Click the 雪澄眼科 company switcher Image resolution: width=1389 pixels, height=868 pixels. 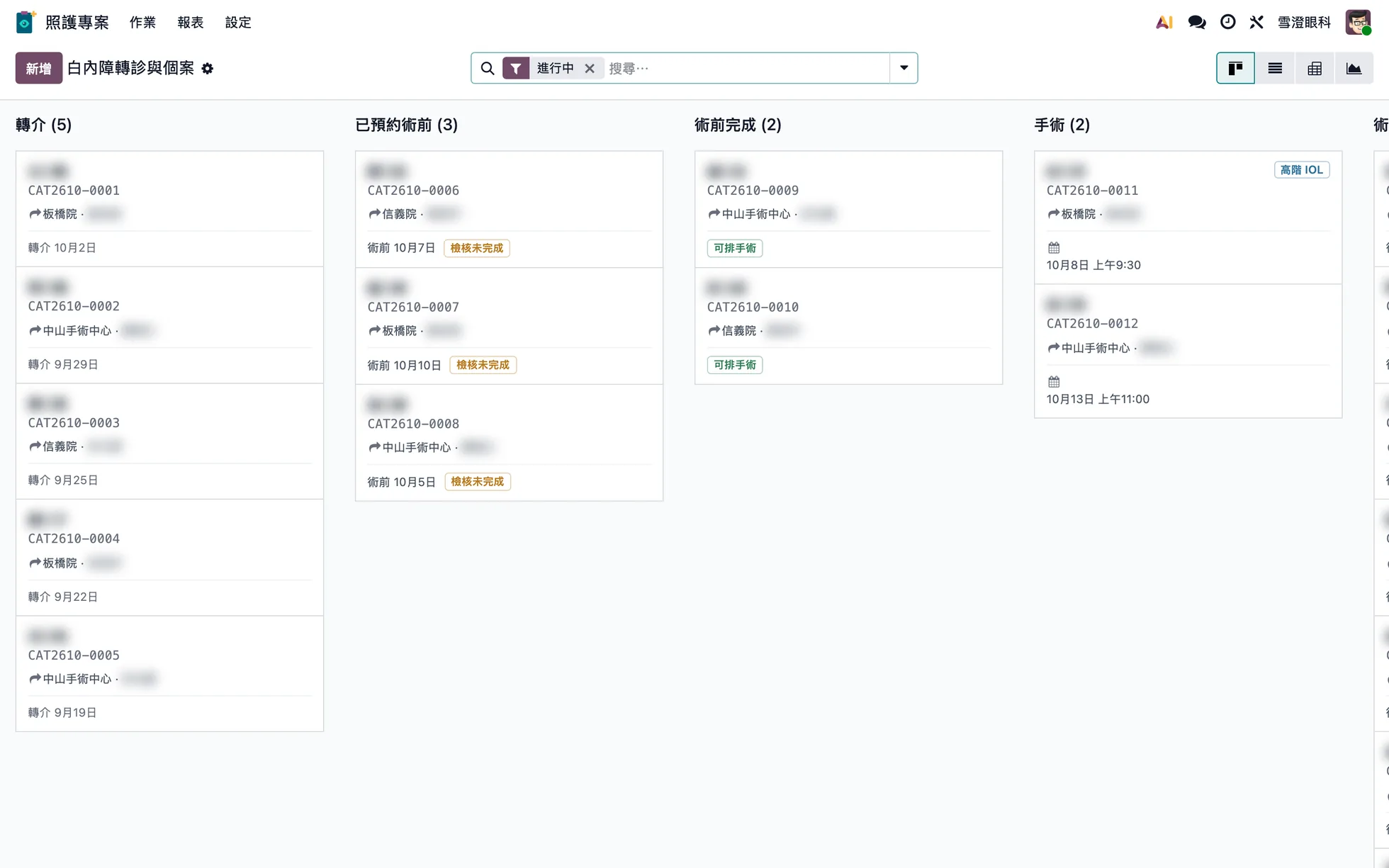1304,23
